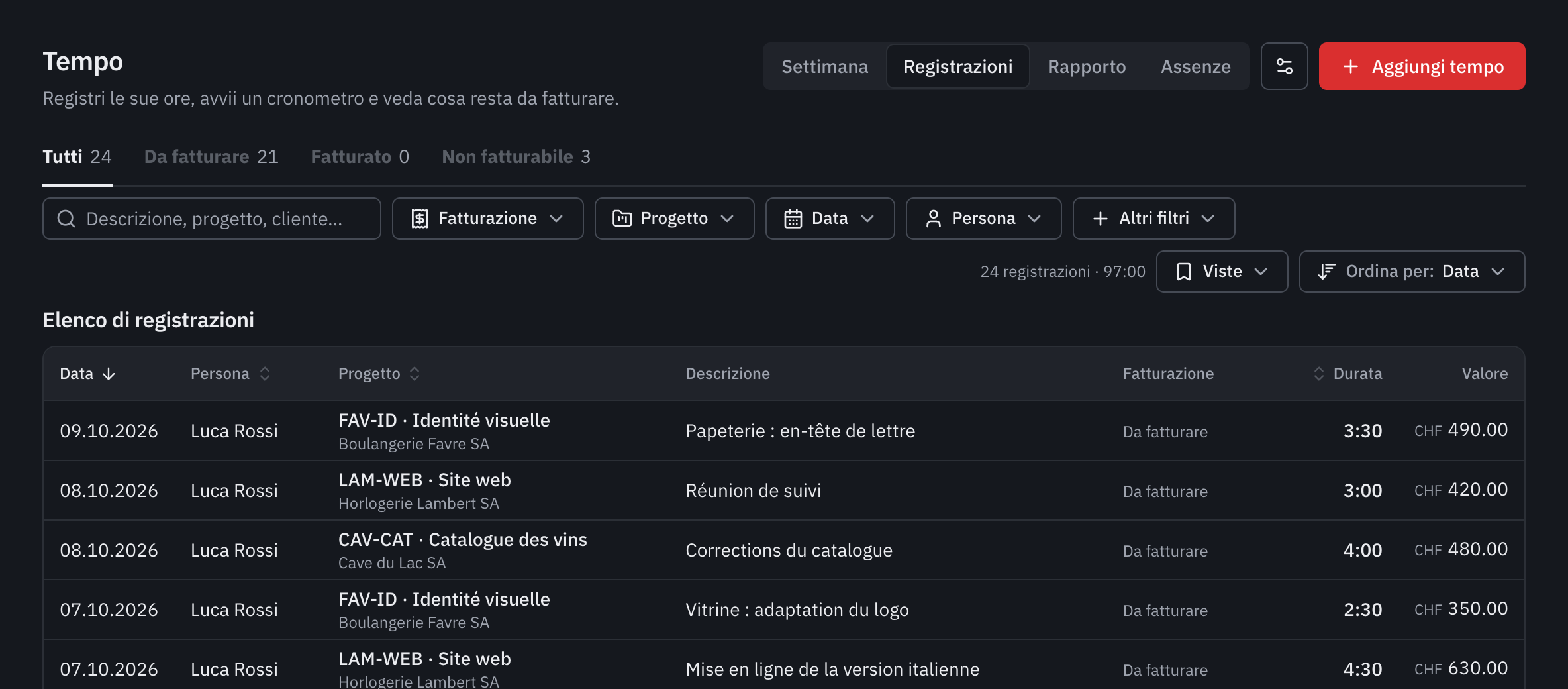Expand the Fatturazione filter chevron

click(x=556, y=219)
